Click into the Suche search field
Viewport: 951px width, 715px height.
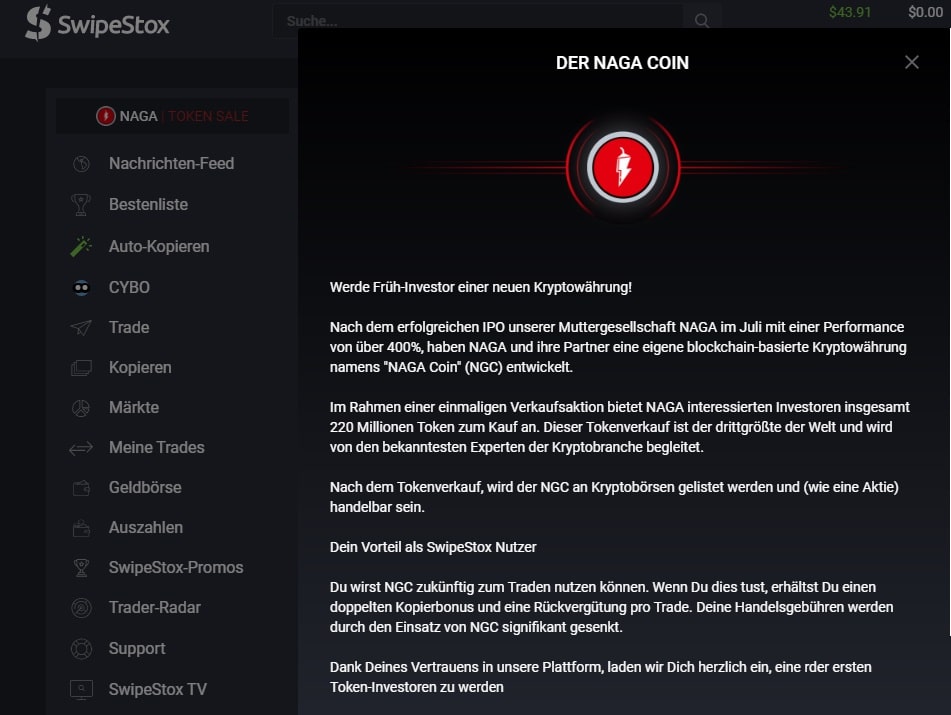pos(479,21)
